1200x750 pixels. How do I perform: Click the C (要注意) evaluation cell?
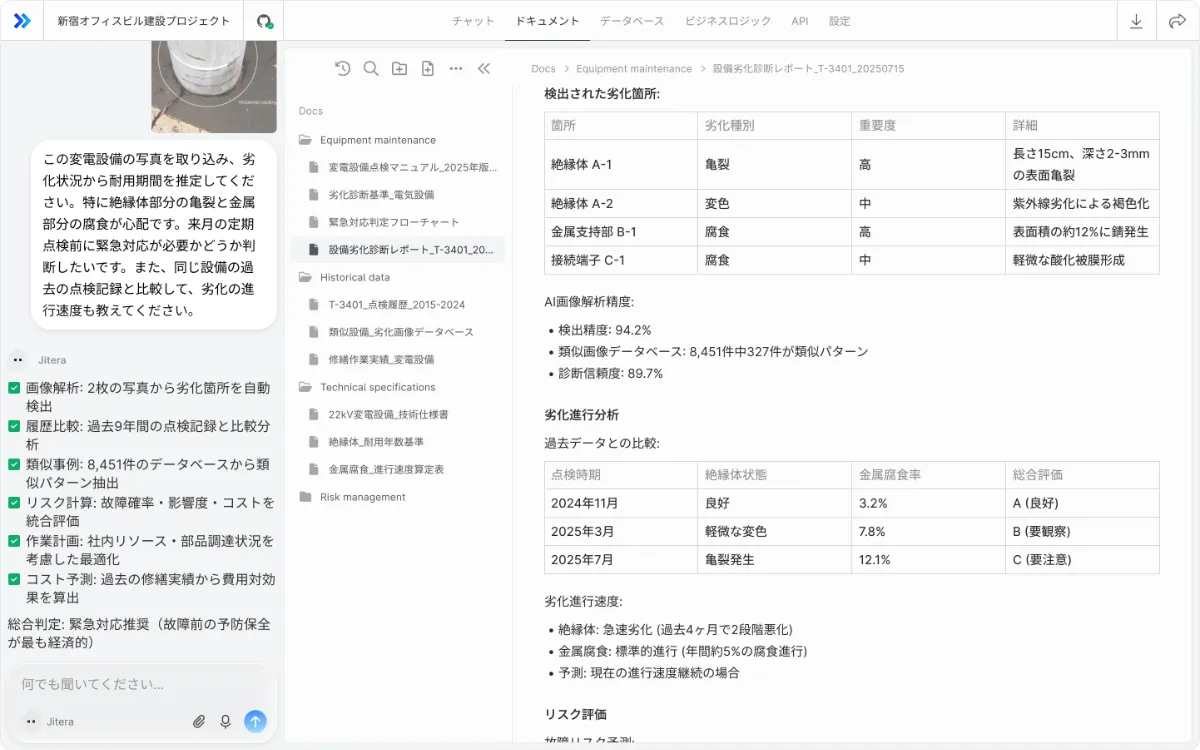(1082, 560)
